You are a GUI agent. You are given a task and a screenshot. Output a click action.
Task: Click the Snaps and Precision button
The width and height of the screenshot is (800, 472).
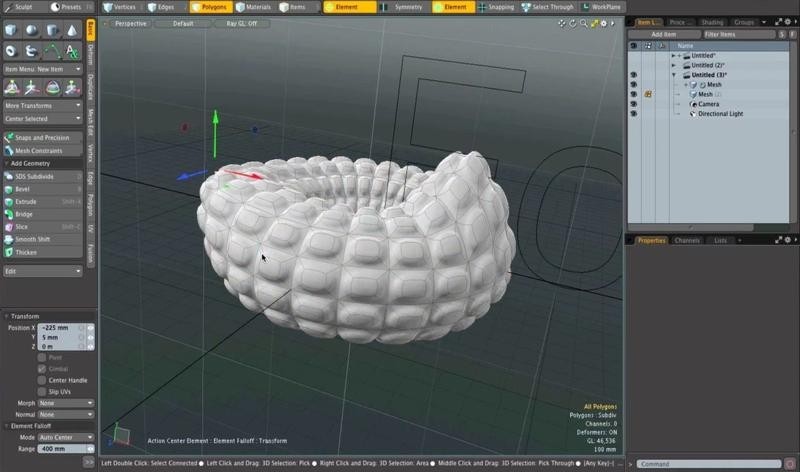click(x=42, y=137)
